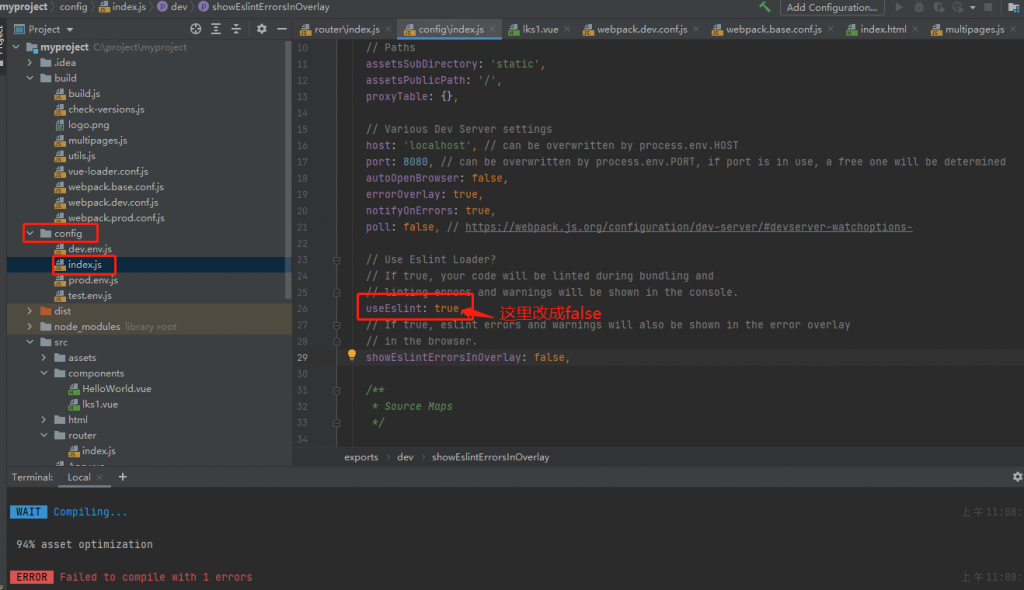Screen dimensions: 1024x590
Task: Open Project panel settings gear
Action: pos(261,29)
